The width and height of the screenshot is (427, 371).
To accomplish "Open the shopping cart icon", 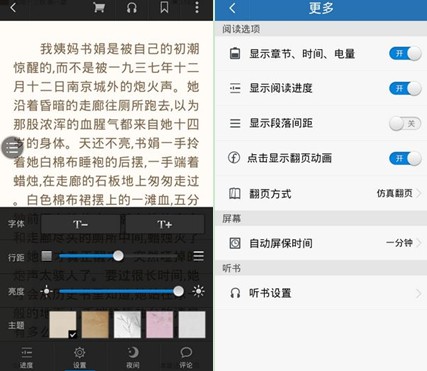I will 99,7.
